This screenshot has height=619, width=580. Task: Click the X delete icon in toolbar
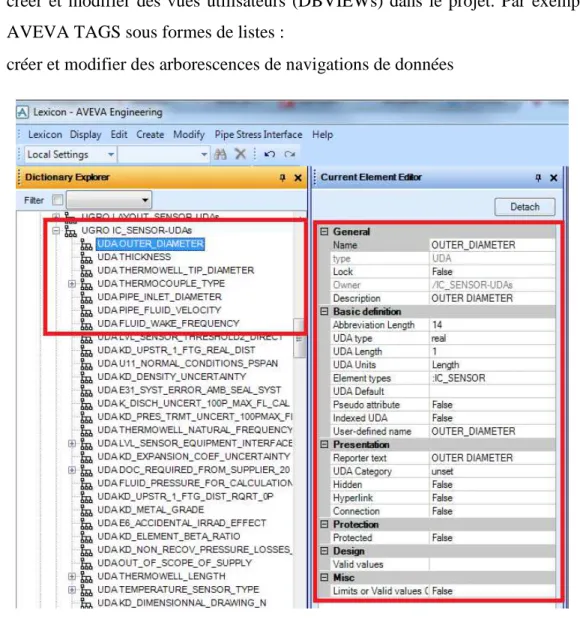240,154
